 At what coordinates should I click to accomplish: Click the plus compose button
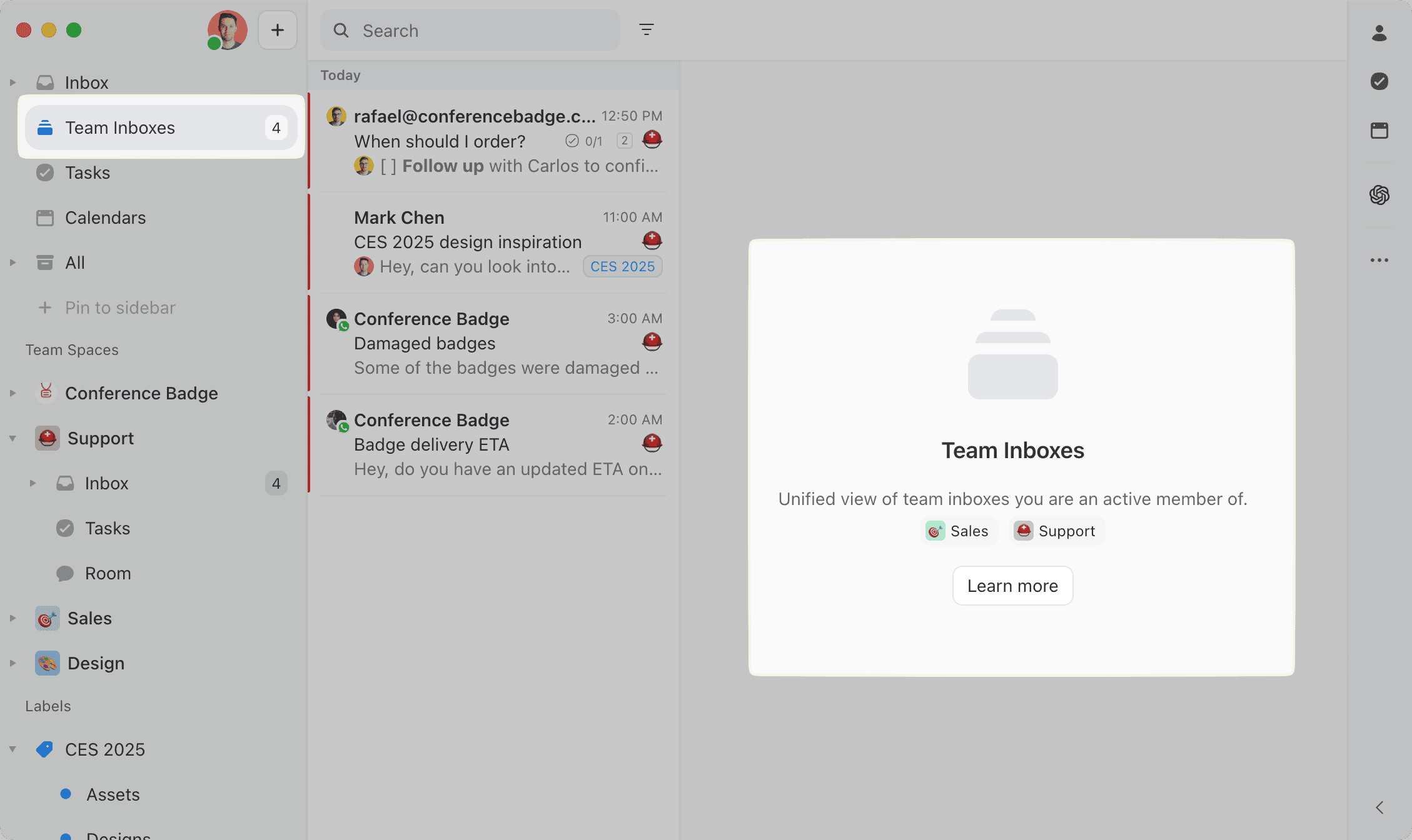(x=277, y=30)
